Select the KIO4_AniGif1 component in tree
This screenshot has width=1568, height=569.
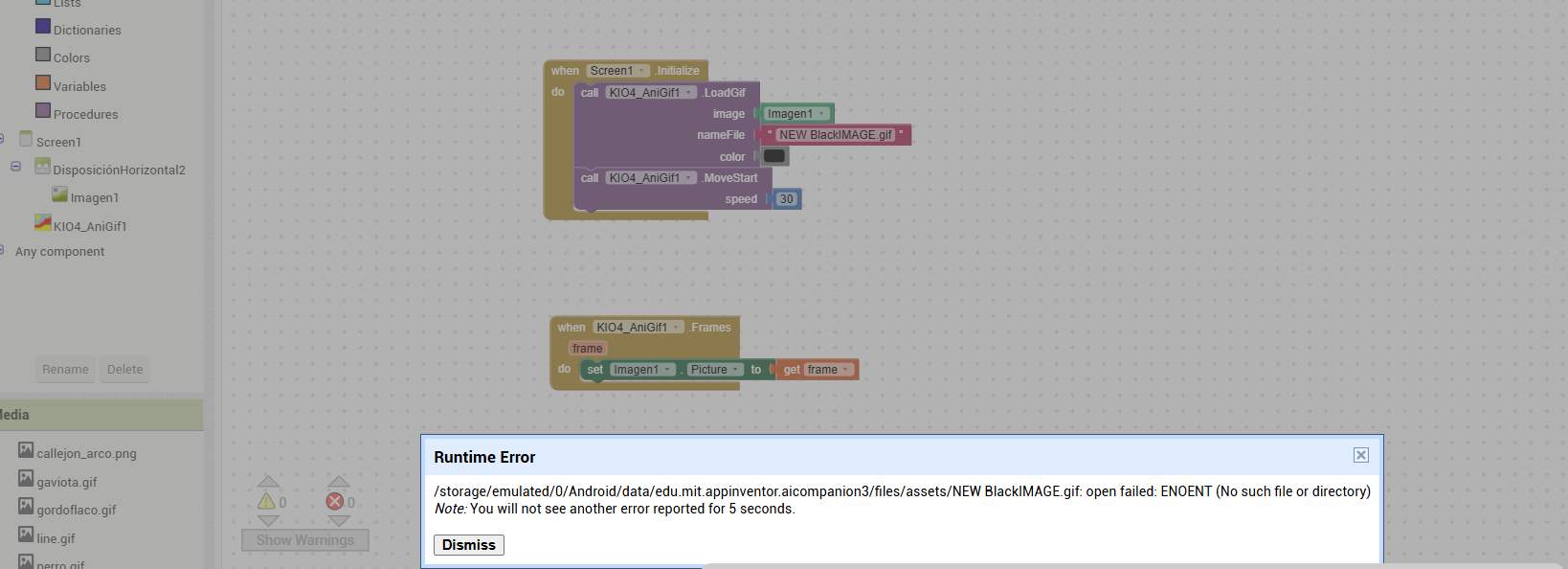tap(89, 226)
